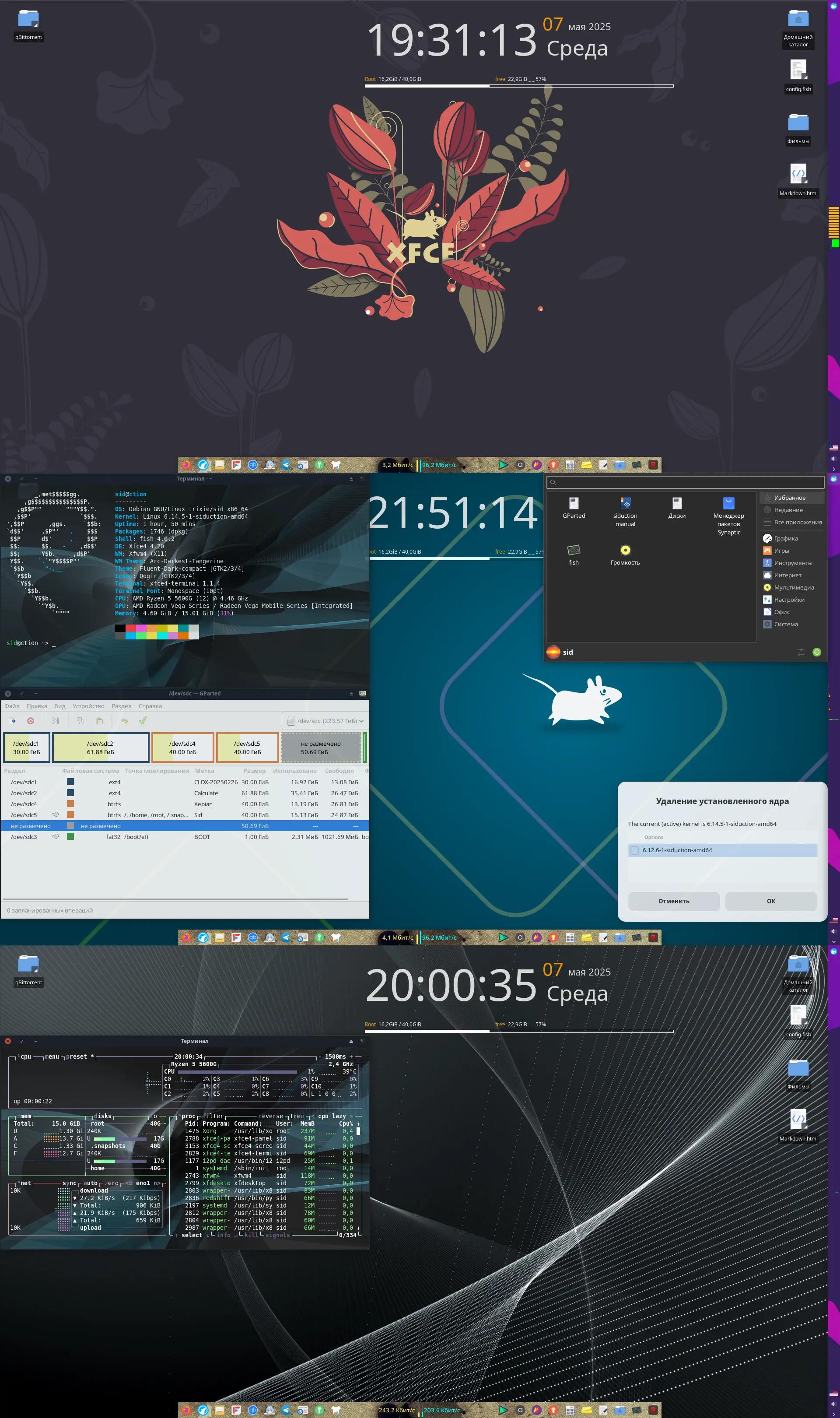Open the Раздел menu in GParted
The height and width of the screenshot is (1418, 840).
(x=121, y=706)
